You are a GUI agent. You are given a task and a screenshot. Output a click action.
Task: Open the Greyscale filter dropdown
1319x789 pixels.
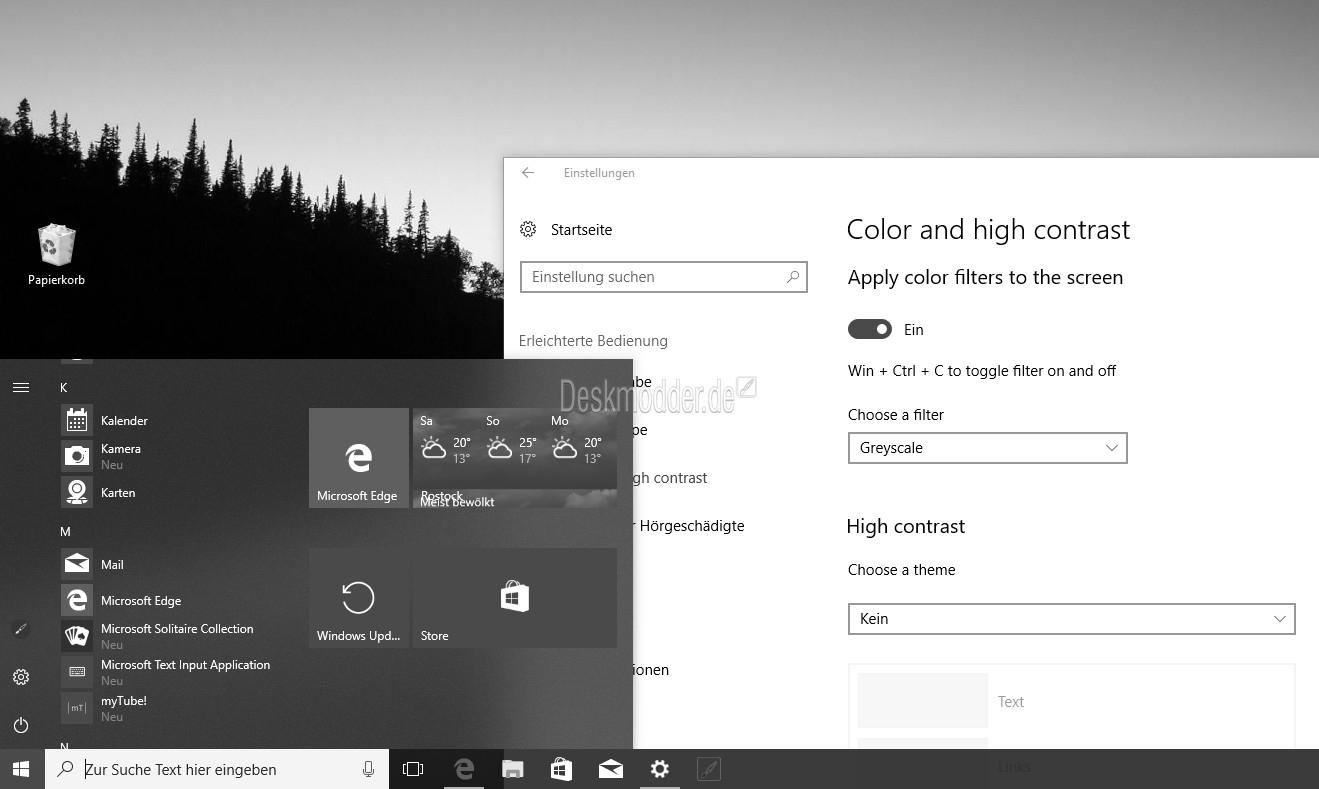coord(987,448)
